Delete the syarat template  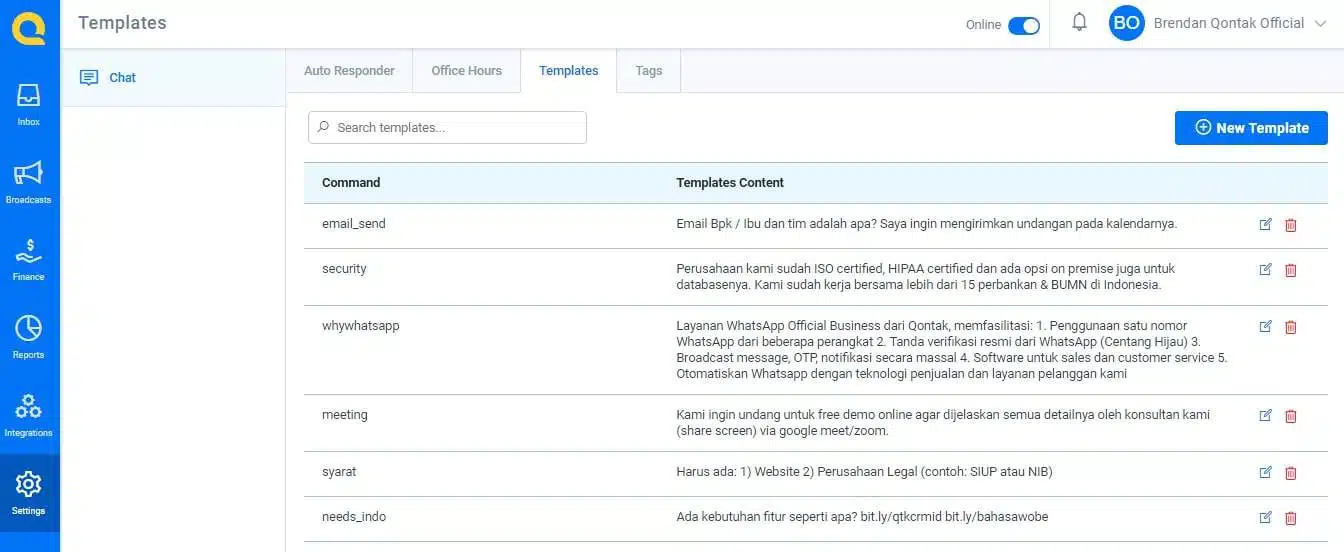(1290, 472)
